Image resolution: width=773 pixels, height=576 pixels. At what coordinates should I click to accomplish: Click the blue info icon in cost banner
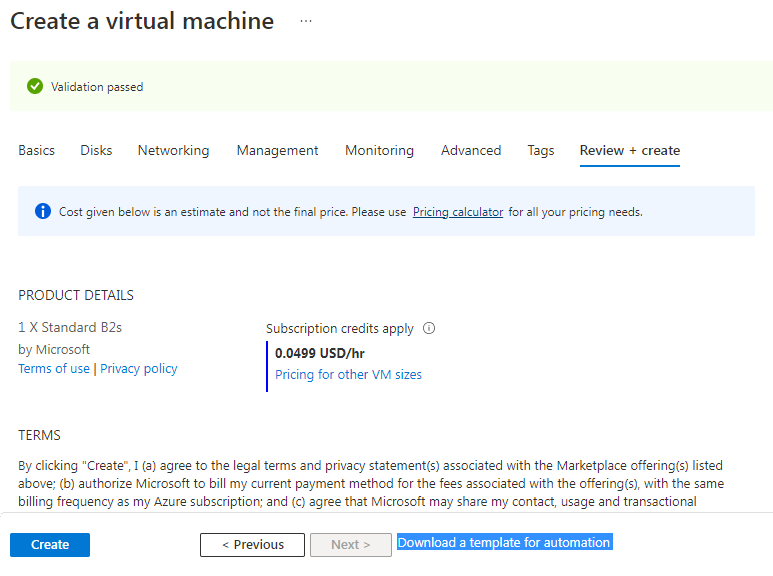click(43, 211)
